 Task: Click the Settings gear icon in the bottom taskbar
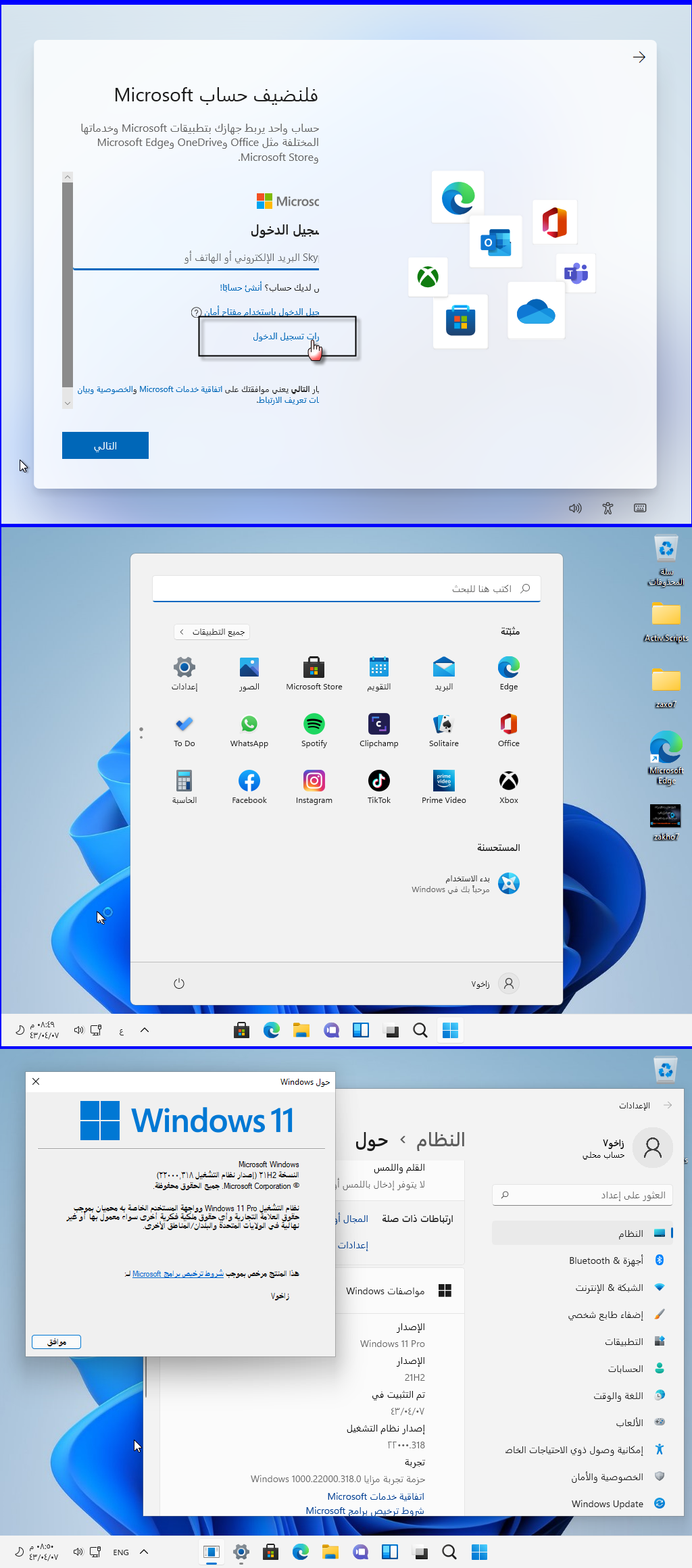point(241,1552)
